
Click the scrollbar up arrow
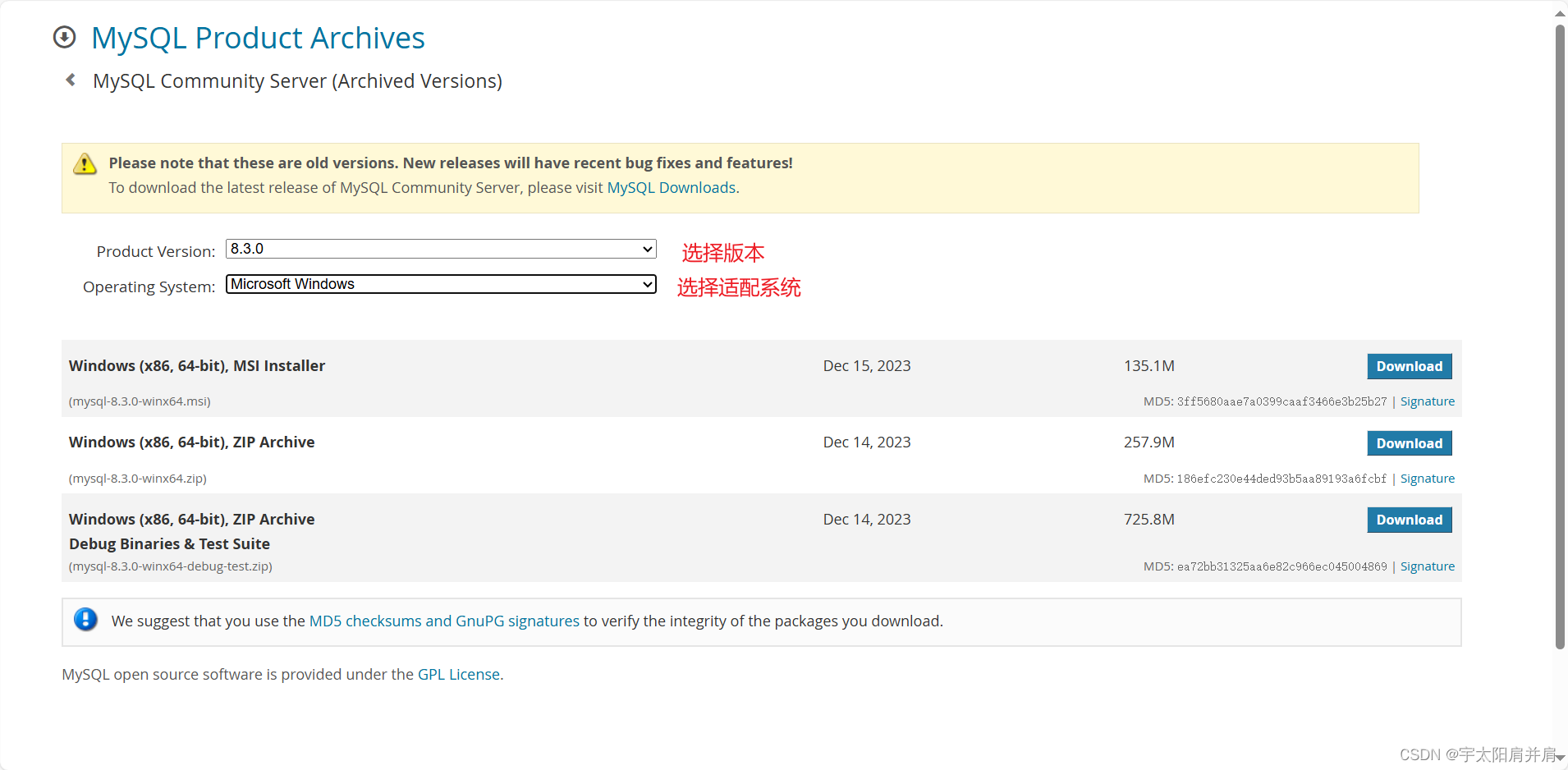click(1560, 13)
